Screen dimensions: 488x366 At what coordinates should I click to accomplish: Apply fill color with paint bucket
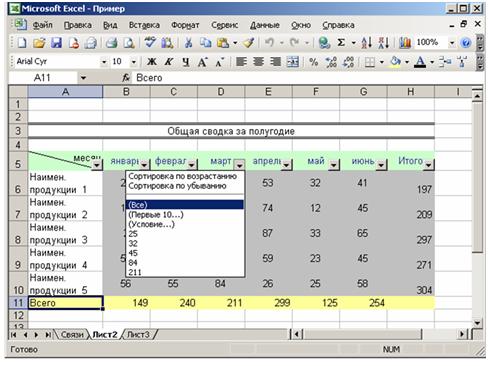click(395, 62)
